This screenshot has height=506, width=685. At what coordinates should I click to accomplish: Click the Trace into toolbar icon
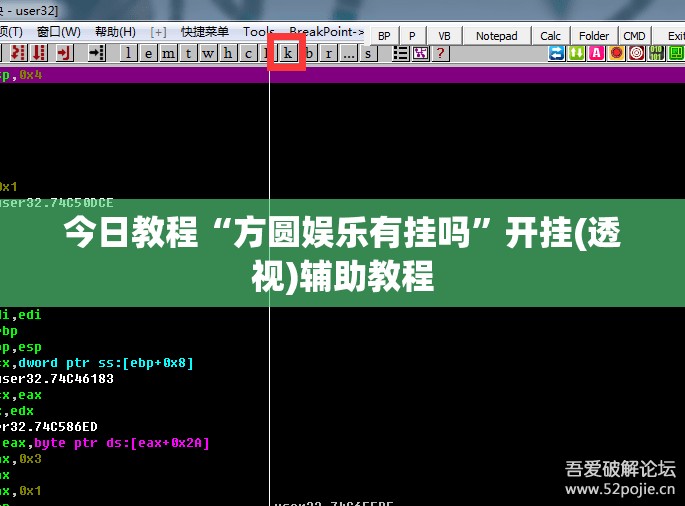(18, 53)
